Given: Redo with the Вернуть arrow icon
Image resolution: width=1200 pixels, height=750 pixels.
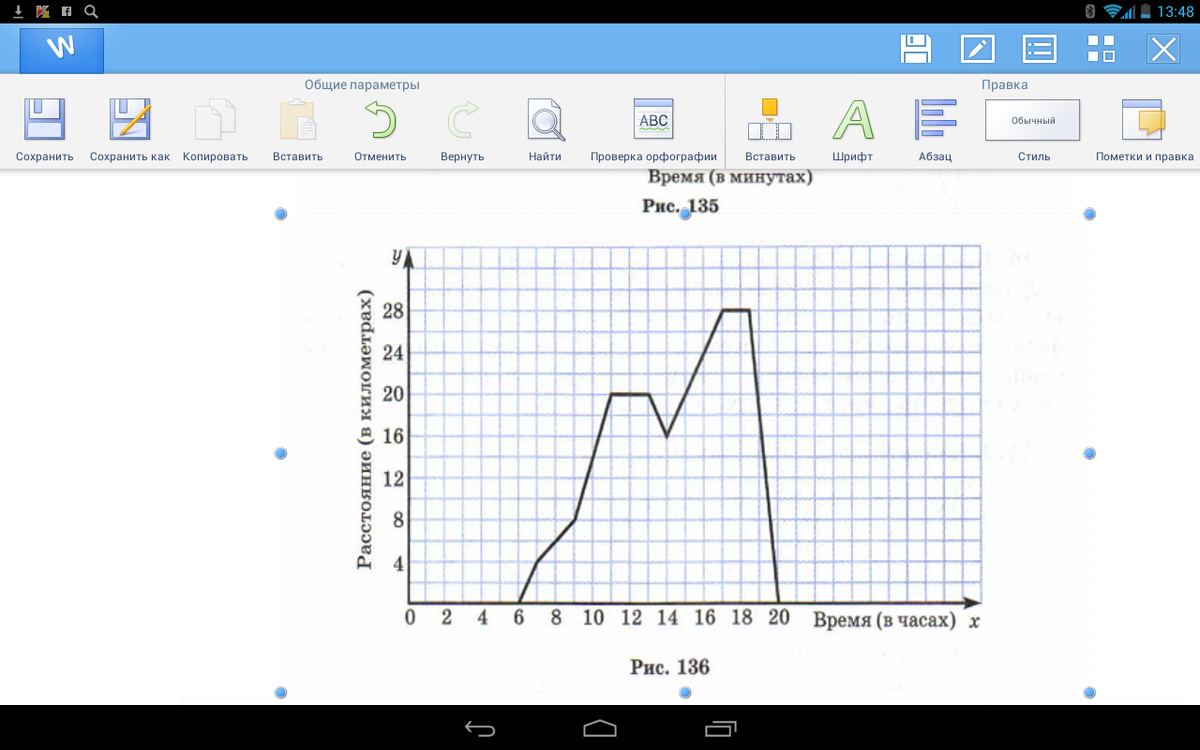Looking at the screenshot, I should (462, 120).
